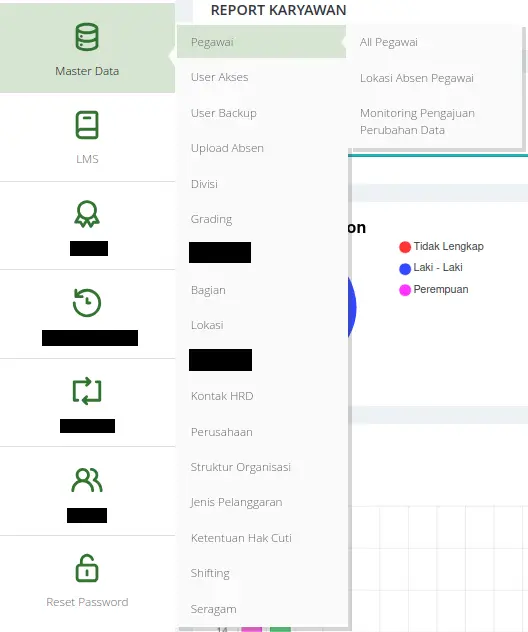Open the LMS book icon
Viewport: 528px width, 632px height.
click(87, 125)
